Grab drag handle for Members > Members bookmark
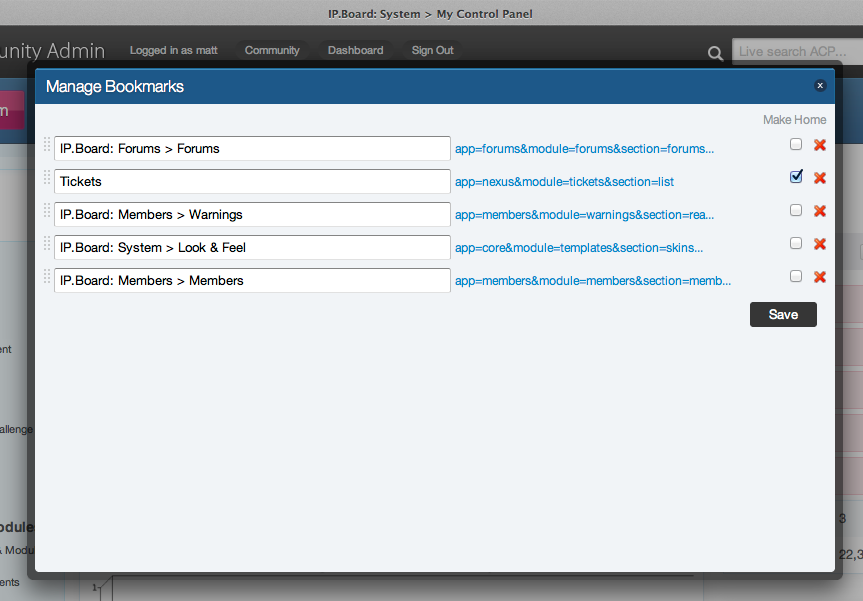The width and height of the screenshot is (863, 601). point(47,276)
